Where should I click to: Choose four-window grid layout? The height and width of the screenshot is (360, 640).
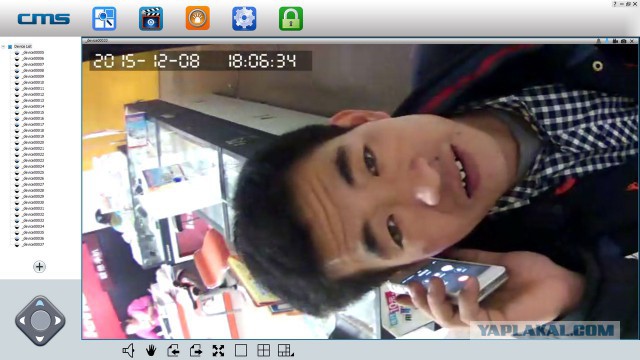tap(264, 351)
